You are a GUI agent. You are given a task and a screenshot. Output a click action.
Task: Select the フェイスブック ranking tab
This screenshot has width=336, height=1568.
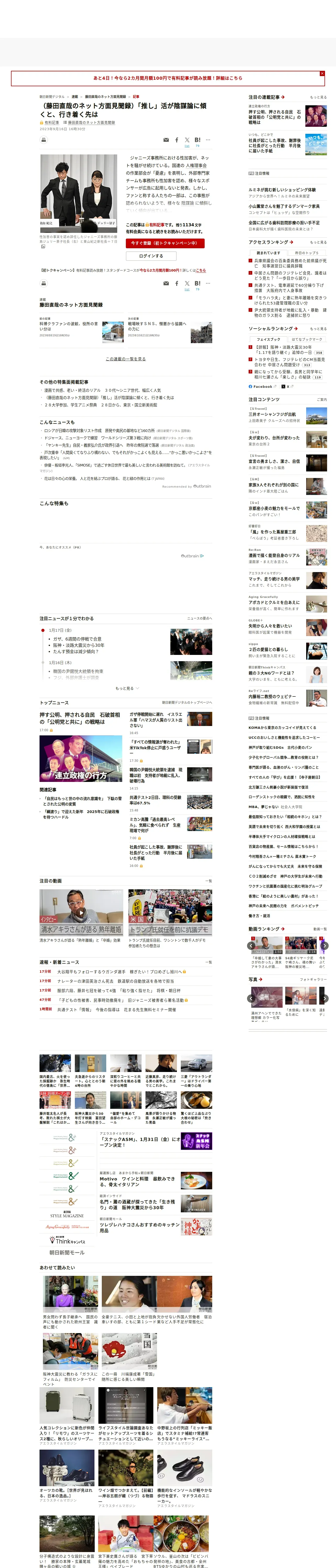(268, 339)
